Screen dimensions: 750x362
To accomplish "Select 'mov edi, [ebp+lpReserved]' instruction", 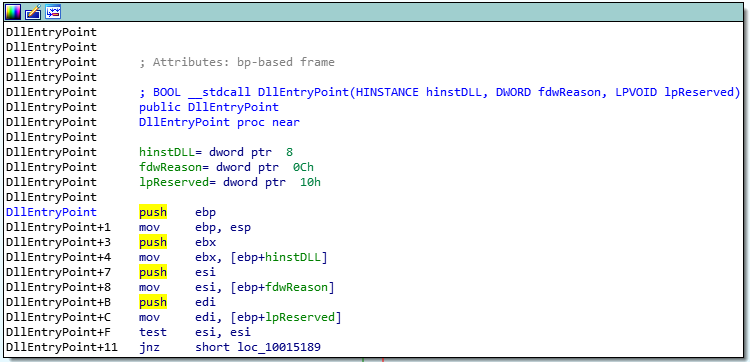I will pos(241,318).
